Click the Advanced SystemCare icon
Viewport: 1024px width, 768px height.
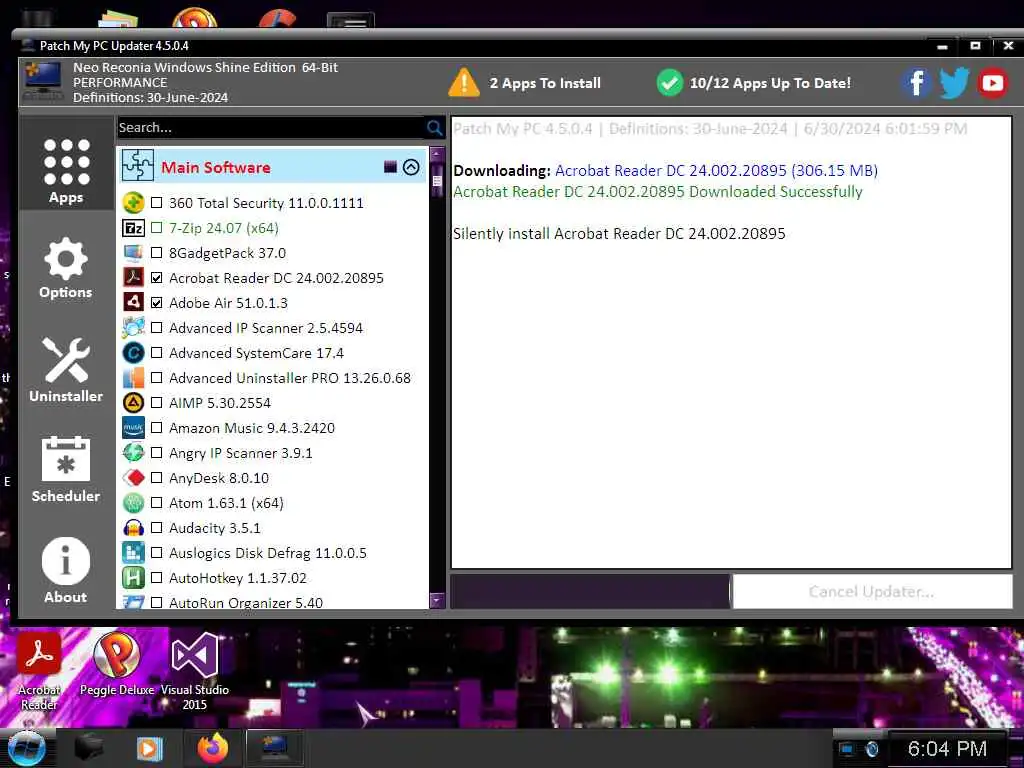pos(133,353)
